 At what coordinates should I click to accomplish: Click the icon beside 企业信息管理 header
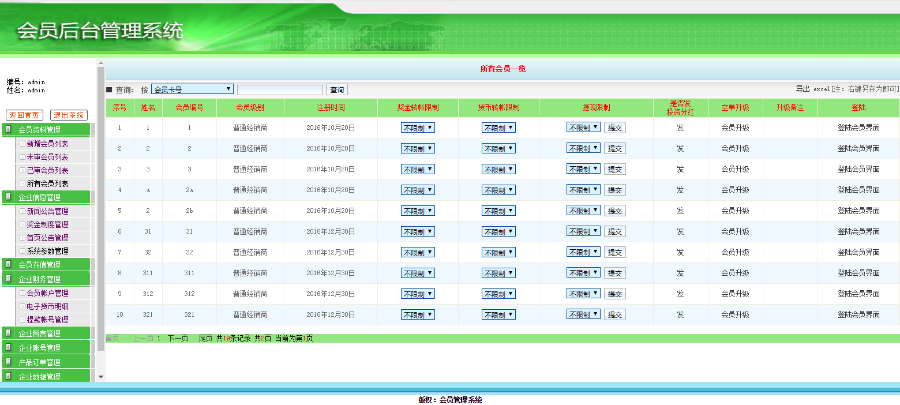coord(9,198)
